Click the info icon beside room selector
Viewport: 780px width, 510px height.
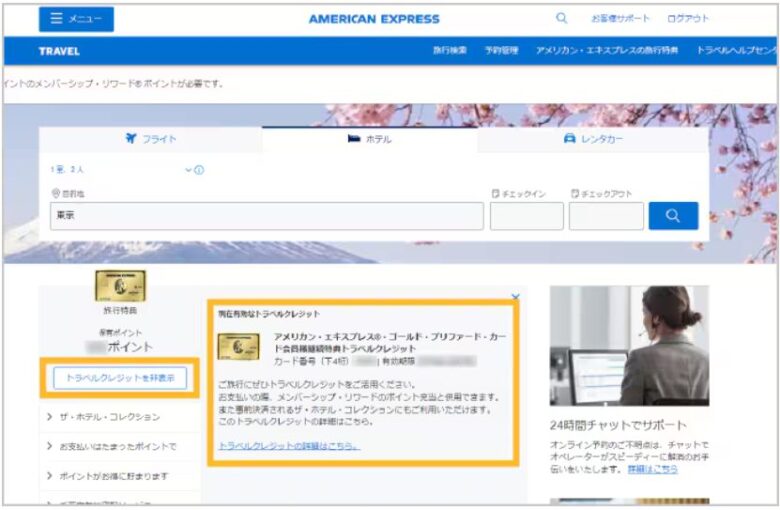coord(199,170)
